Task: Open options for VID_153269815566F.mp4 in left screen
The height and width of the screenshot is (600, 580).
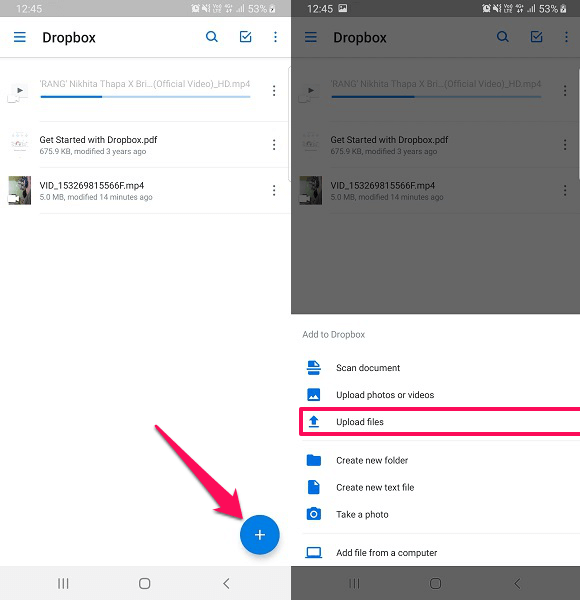Action: [x=274, y=190]
